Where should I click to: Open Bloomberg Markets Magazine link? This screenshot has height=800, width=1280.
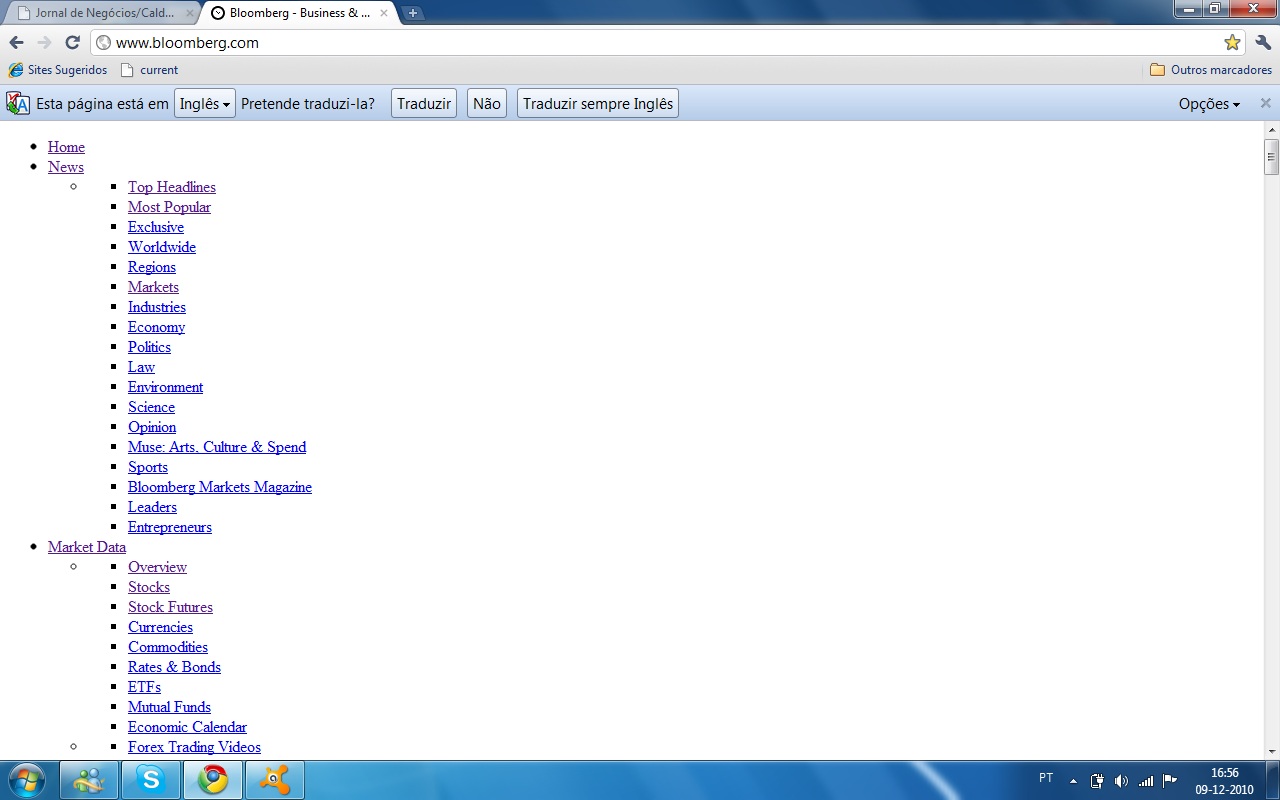(220, 487)
